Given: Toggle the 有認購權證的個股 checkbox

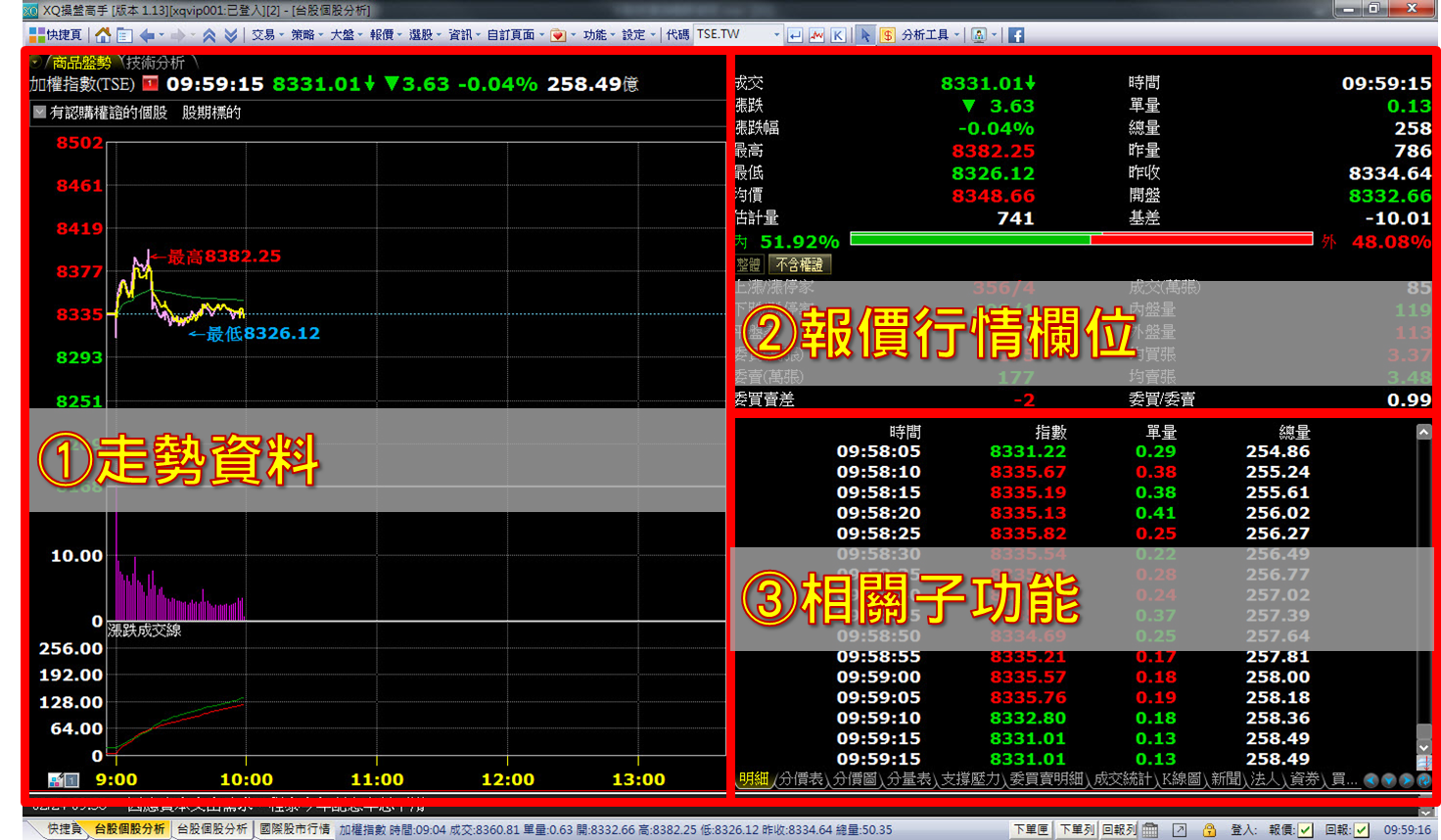Looking at the screenshot, I should [x=39, y=112].
